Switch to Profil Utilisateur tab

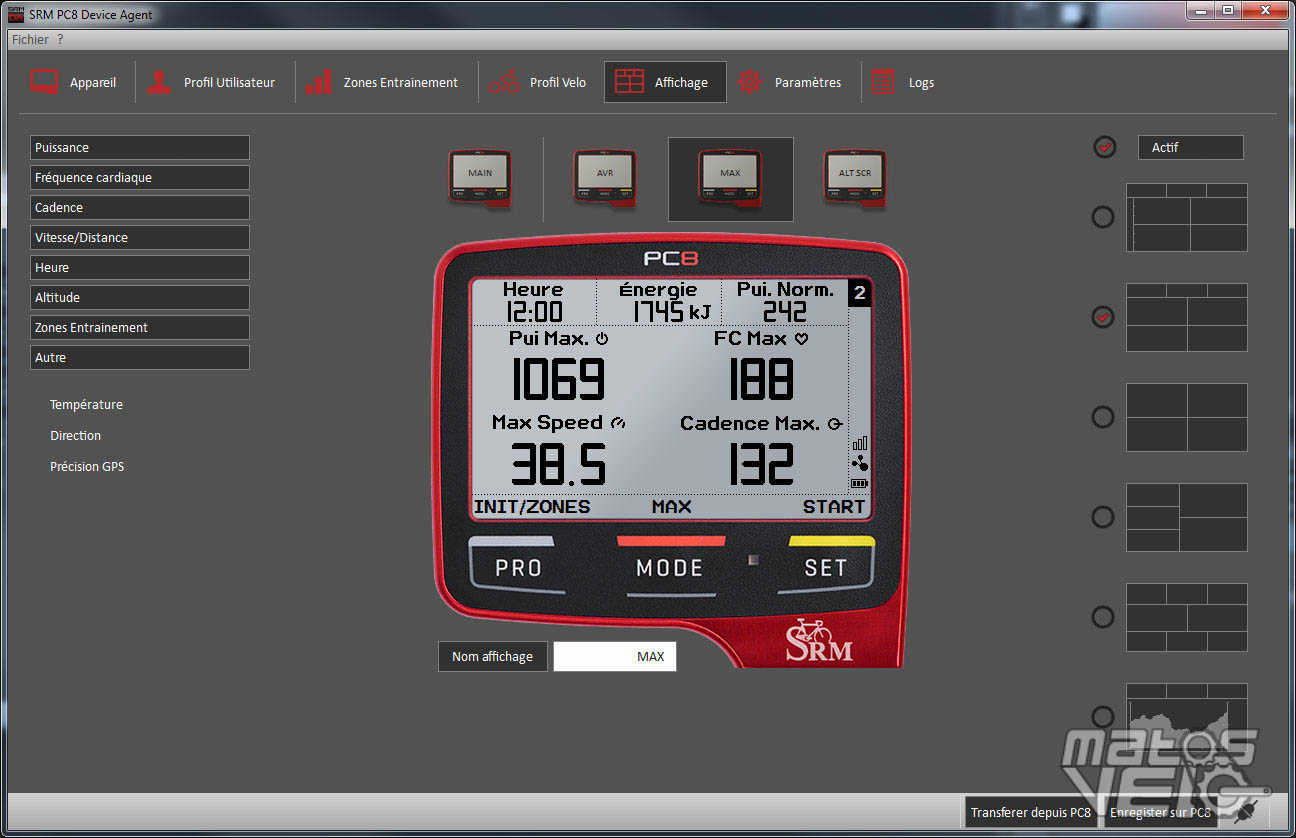[211, 82]
